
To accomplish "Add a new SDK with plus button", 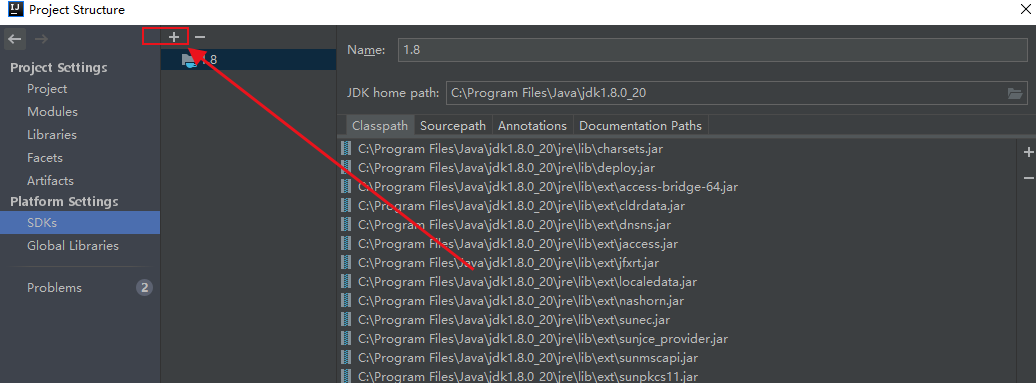I will tap(174, 37).
